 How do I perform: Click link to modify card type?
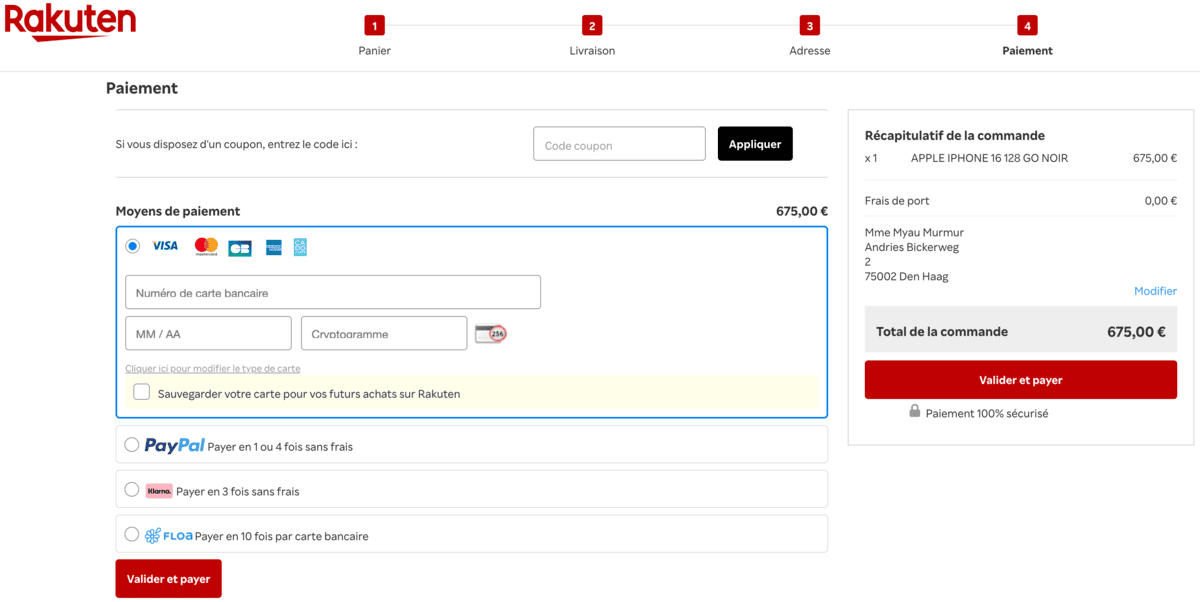coord(212,369)
